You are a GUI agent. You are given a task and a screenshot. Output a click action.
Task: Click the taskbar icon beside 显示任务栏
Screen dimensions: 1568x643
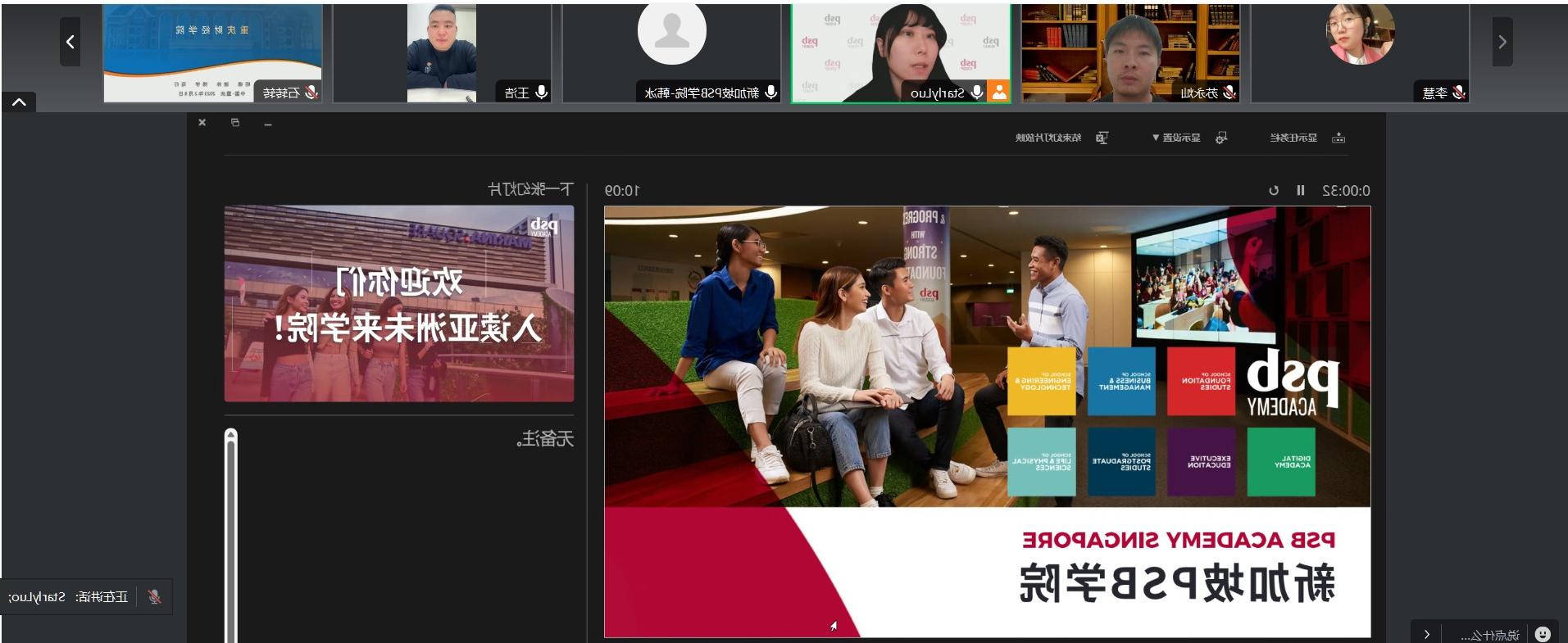[1338, 138]
